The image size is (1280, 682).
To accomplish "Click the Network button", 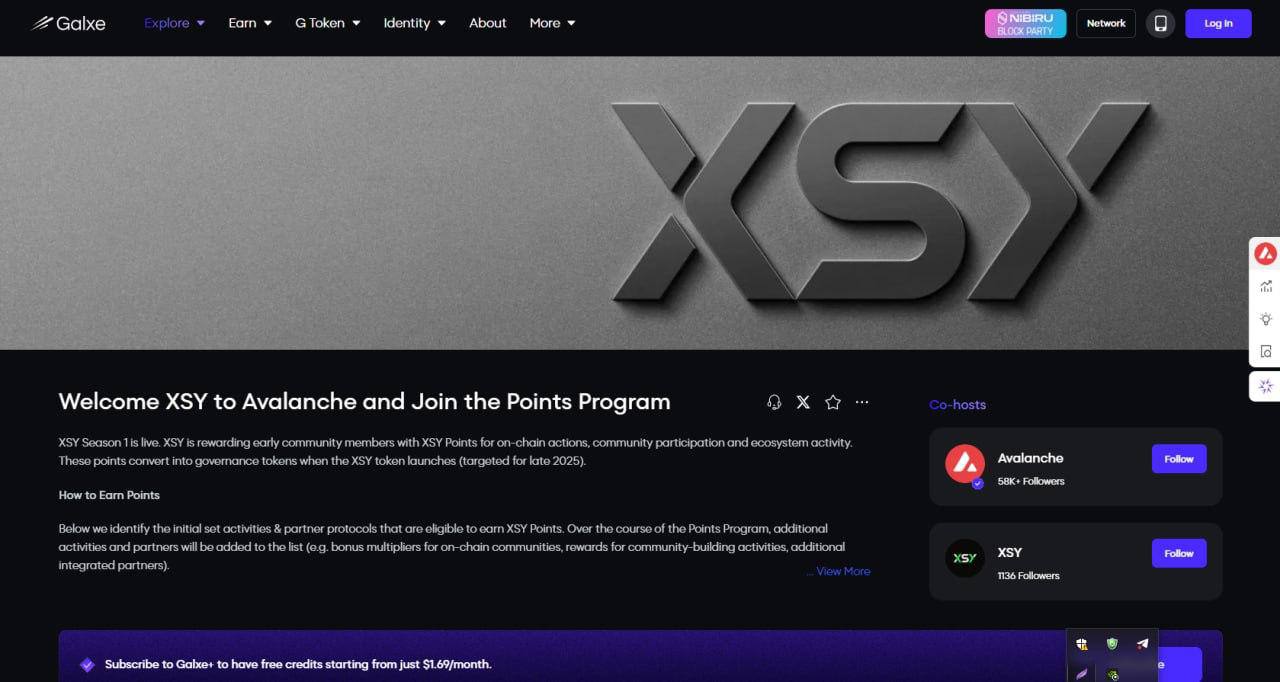I will 1106,23.
